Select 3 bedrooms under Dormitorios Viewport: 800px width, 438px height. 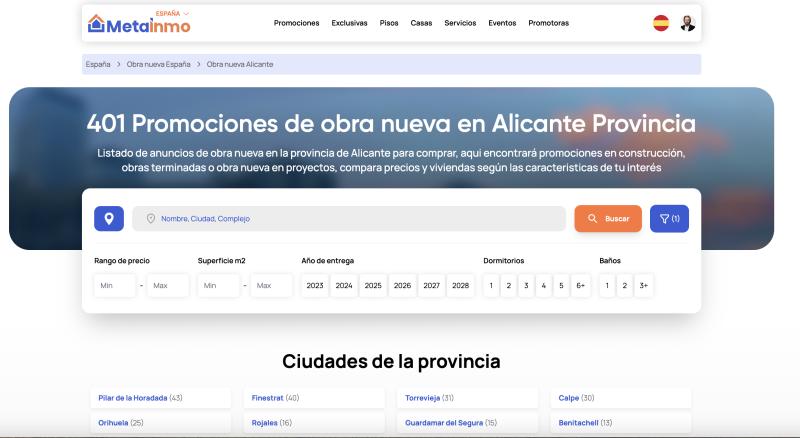tap(526, 285)
